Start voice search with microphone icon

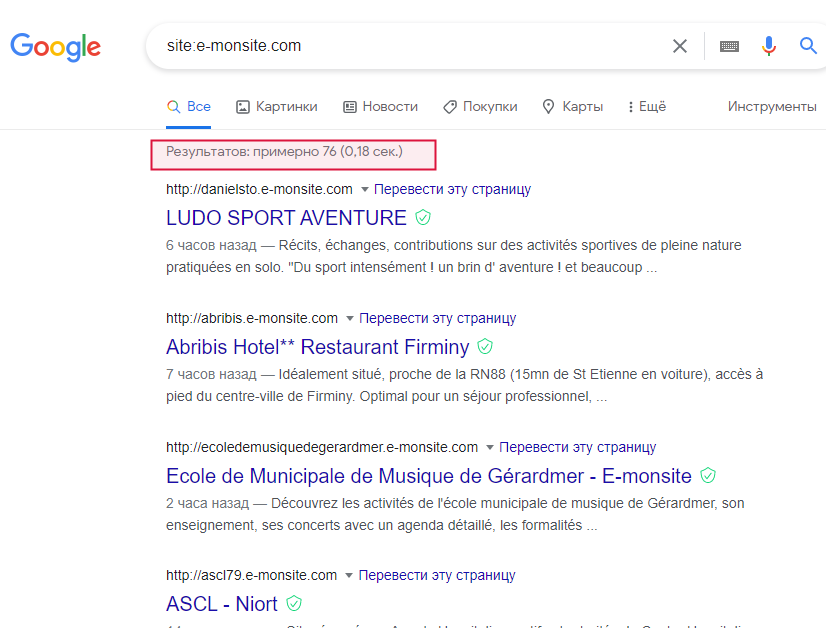point(769,46)
